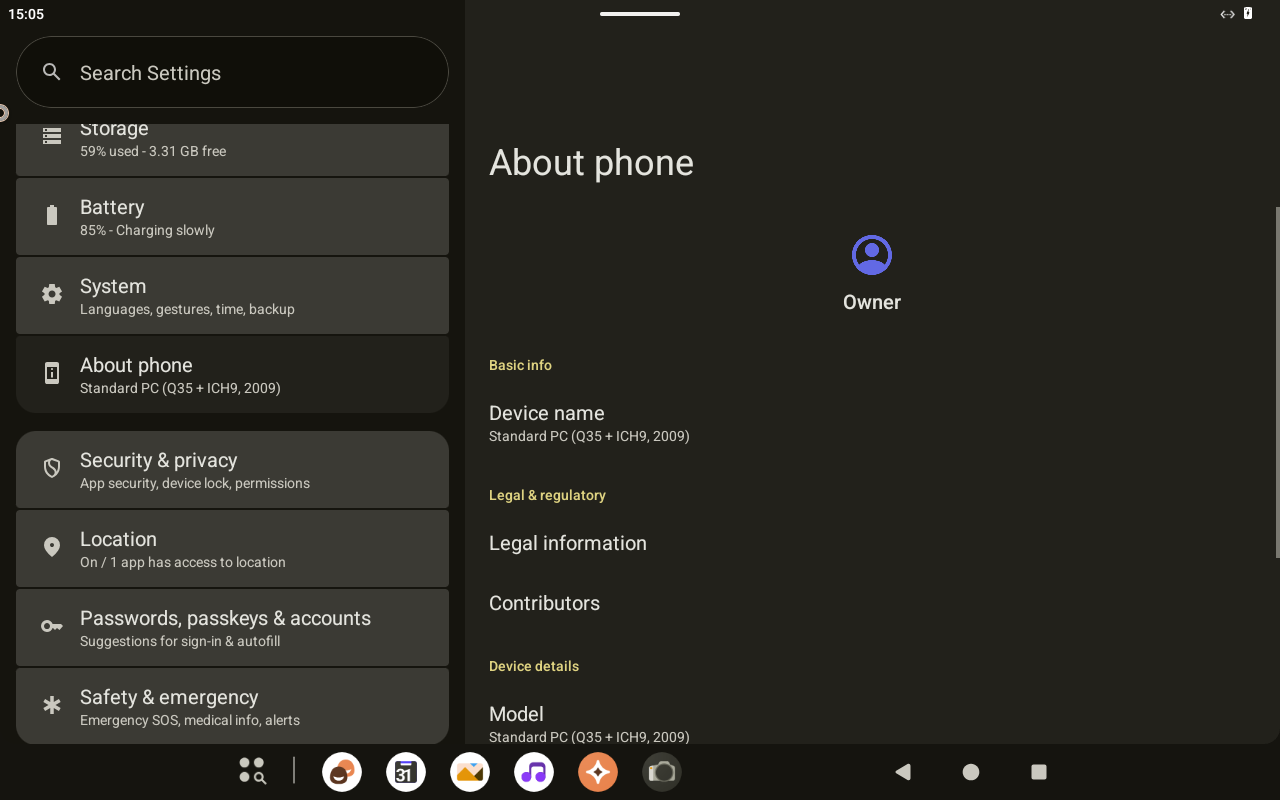
Task: Open the Gallery photos app
Action: click(x=470, y=772)
